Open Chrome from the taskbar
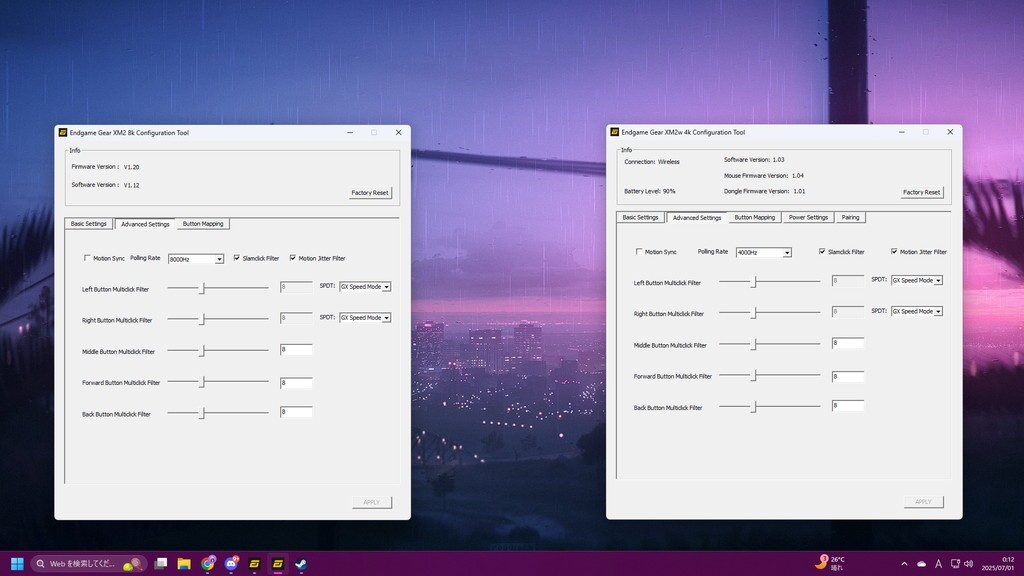Viewport: 1024px width, 576px height. tap(208, 563)
